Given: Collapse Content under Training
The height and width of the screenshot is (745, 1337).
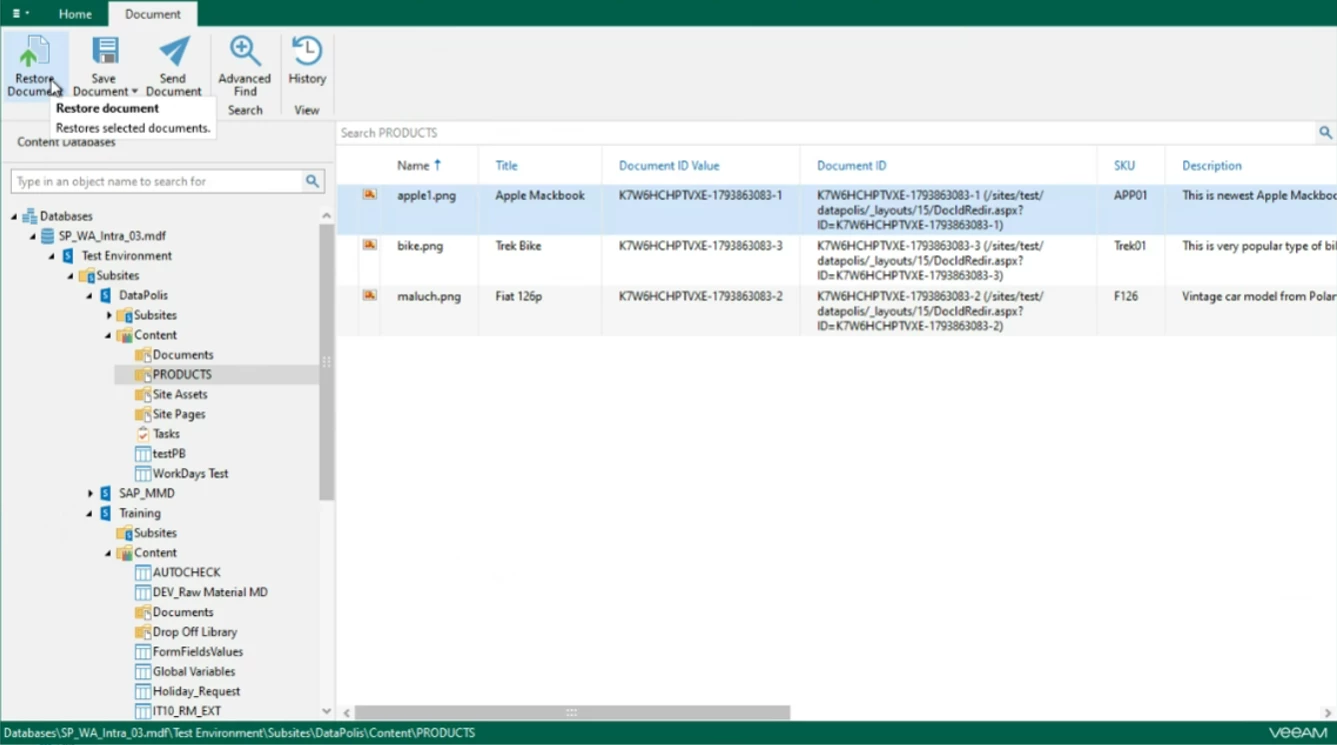Looking at the screenshot, I should click(x=109, y=553).
